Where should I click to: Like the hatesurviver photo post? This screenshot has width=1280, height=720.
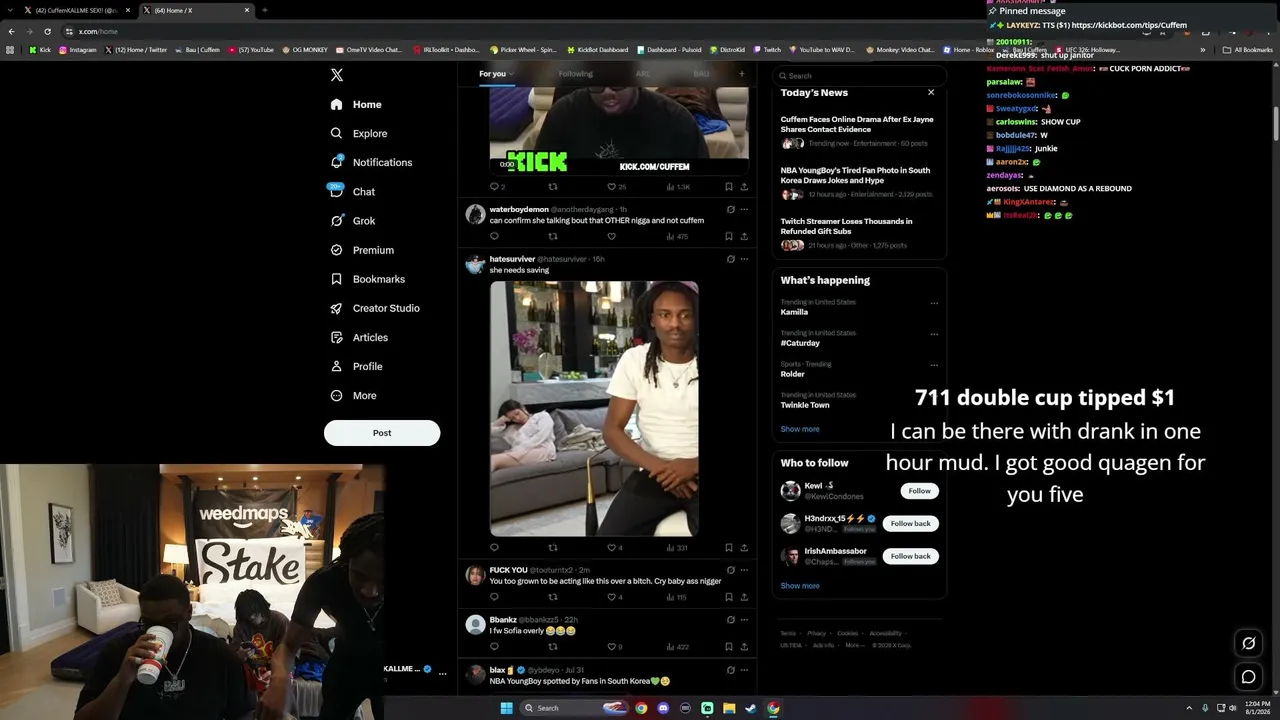[x=611, y=548]
